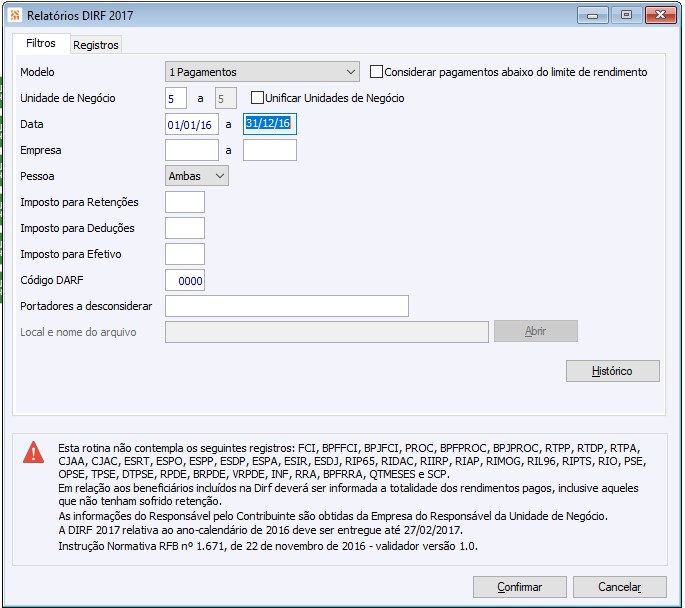Click the Imposto para Efetivo field
The height and width of the screenshot is (608, 685).
[x=185, y=254]
